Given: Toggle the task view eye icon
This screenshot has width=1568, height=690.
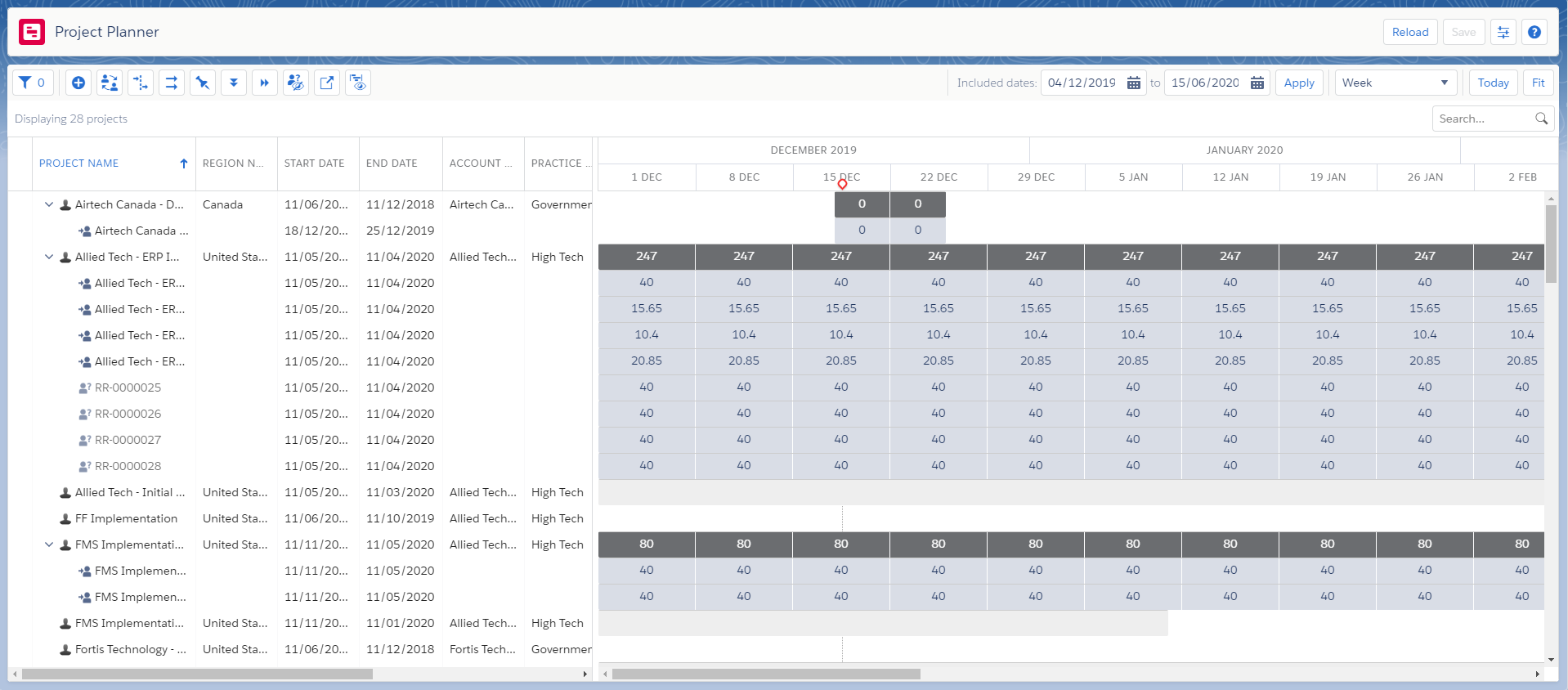Looking at the screenshot, I should point(358,83).
